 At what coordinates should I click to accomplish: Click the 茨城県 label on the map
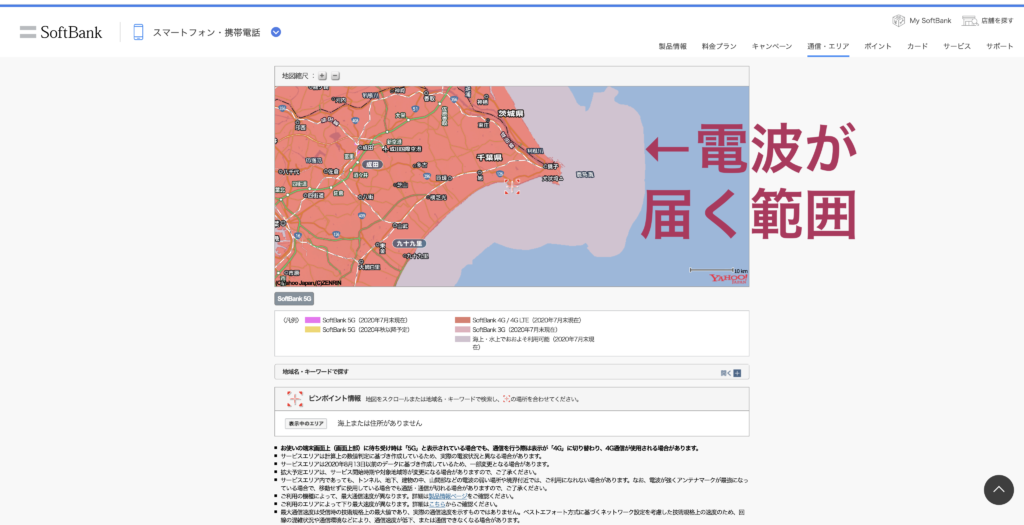511,113
